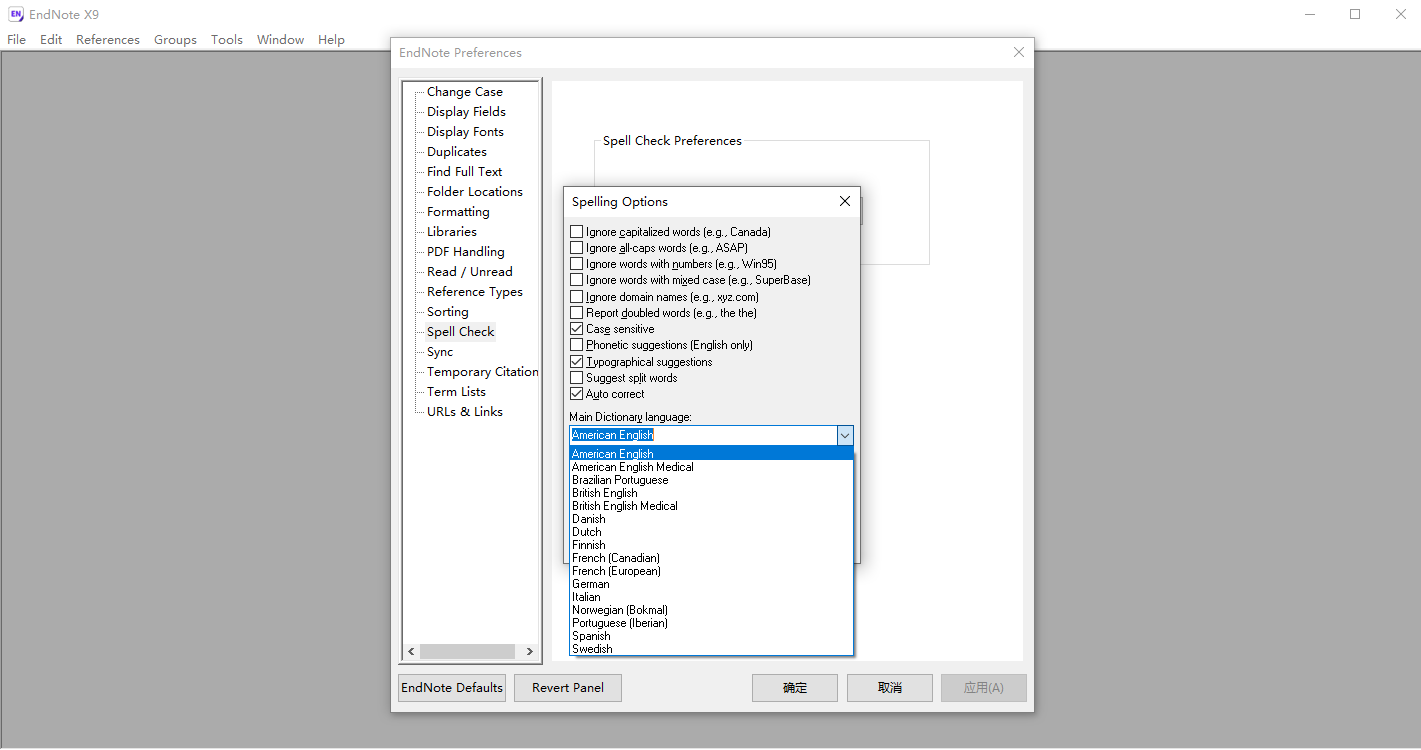1421x750 pixels.
Task: Collapse the Main Dictionary language dropdown arrow
Action: (x=845, y=435)
